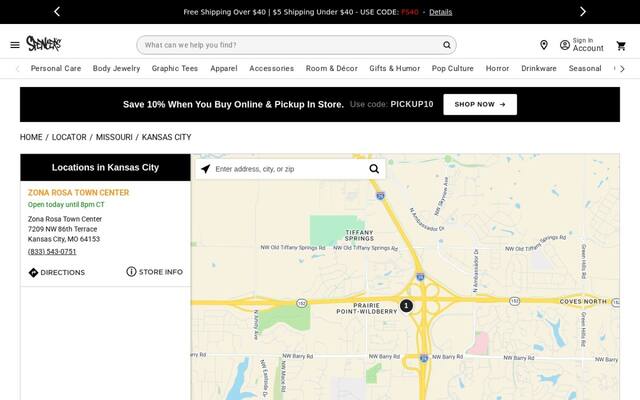Open Accessories category
The width and height of the screenshot is (640, 400).
pyautogui.click(x=271, y=69)
